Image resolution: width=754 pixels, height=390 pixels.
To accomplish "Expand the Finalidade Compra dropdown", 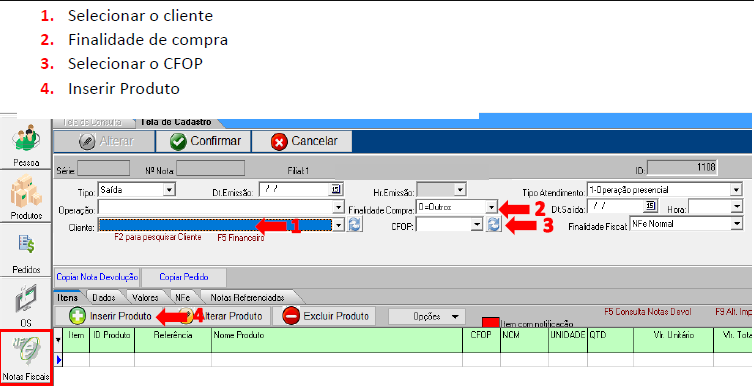I will click(491, 207).
